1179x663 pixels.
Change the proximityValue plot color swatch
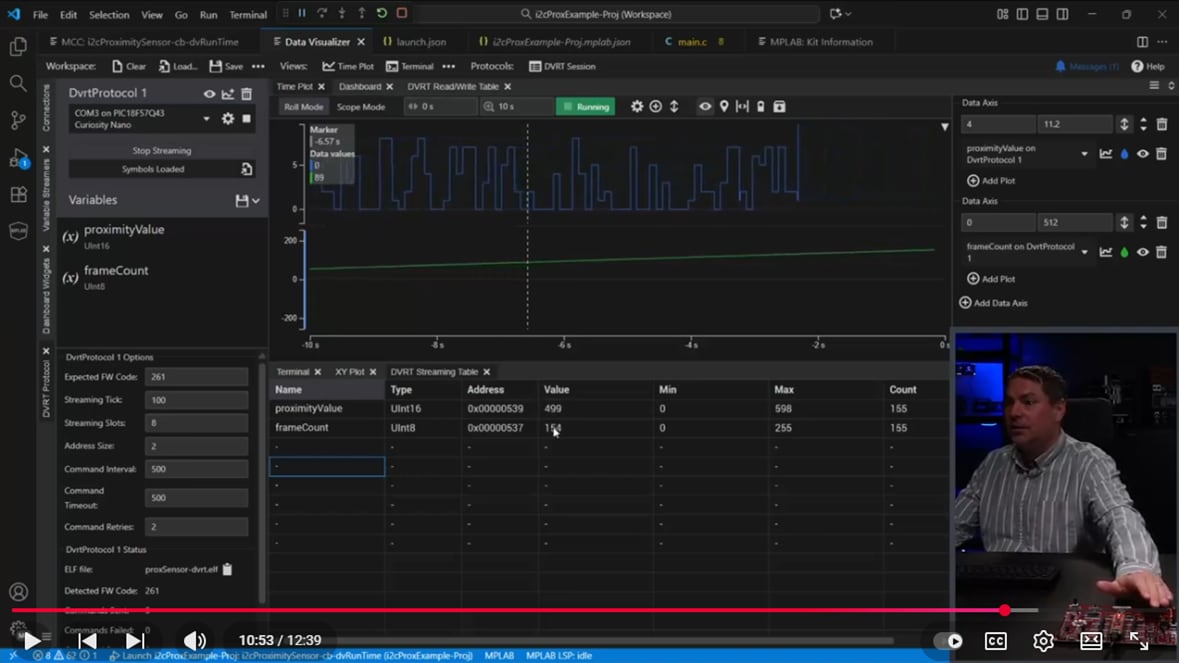pos(1124,154)
